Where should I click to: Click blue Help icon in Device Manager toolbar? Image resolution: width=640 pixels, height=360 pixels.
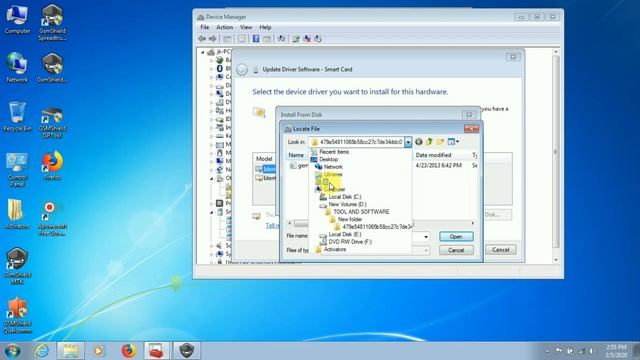point(256,39)
